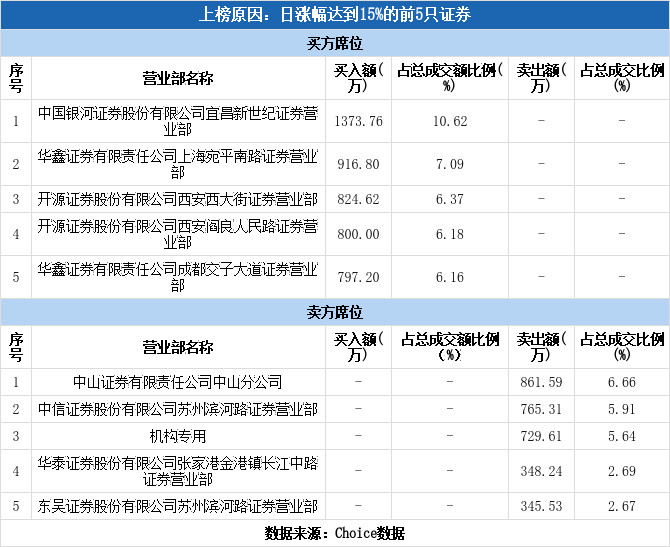The width and height of the screenshot is (670, 547).
Task: Click 东吴证券股份有限公司苏州滨河路证券营业部
Action: pyautogui.click(x=178, y=506)
